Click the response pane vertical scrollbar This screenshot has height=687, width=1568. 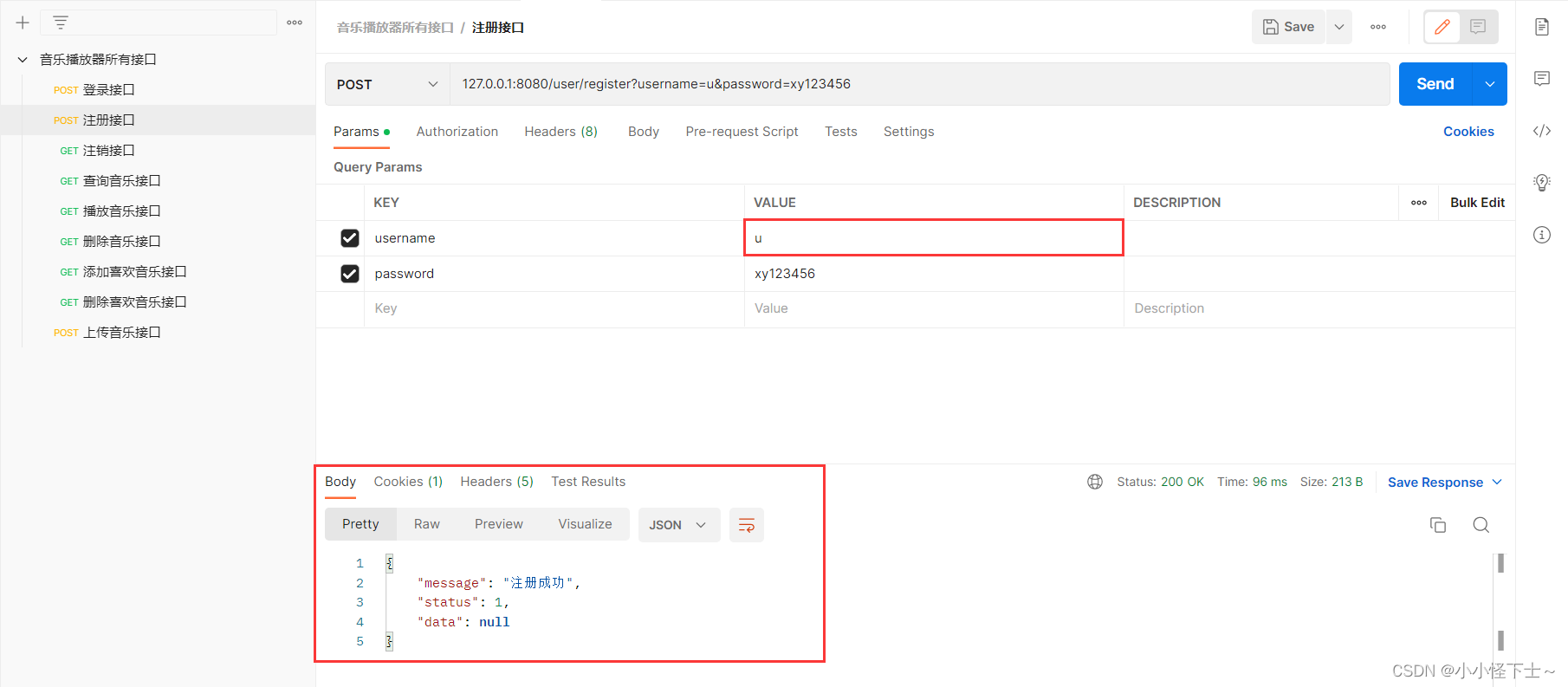click(1500, 602)
